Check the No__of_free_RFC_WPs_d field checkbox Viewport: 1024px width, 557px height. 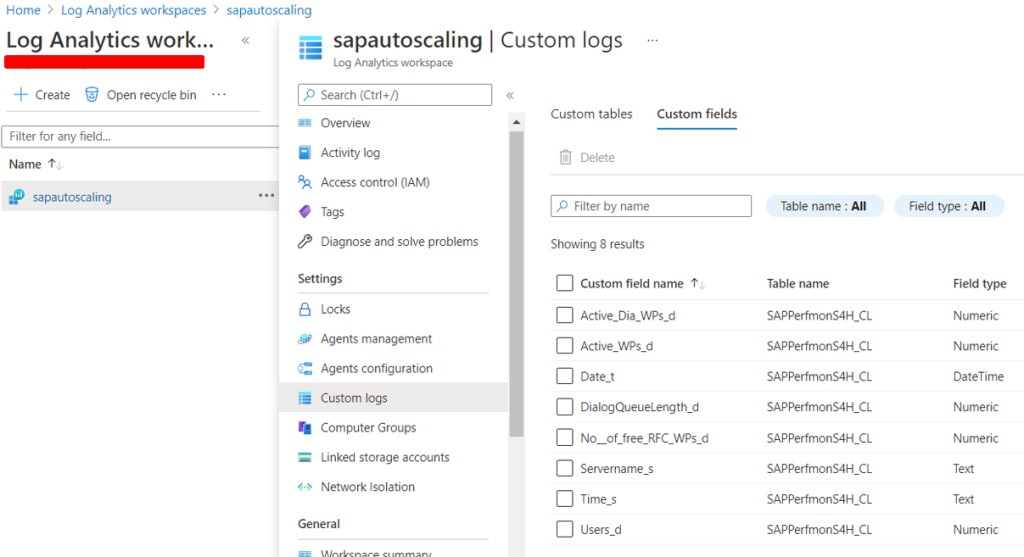click(565, 438)
